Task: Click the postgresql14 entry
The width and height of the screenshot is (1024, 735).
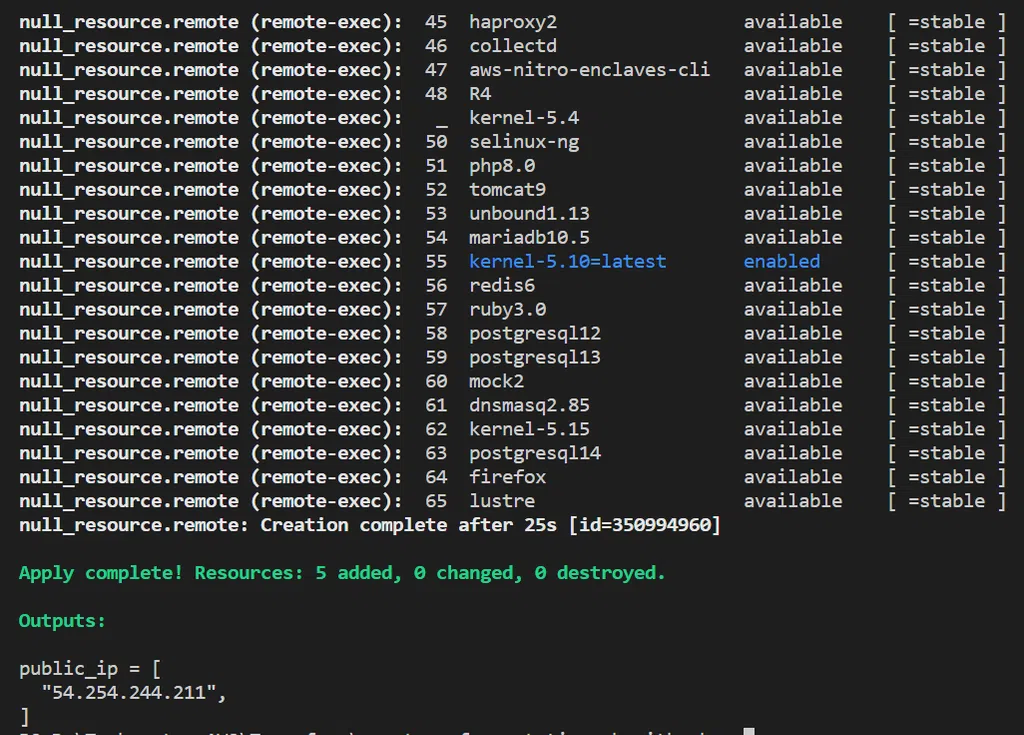Action: click(x=535, y=453)
